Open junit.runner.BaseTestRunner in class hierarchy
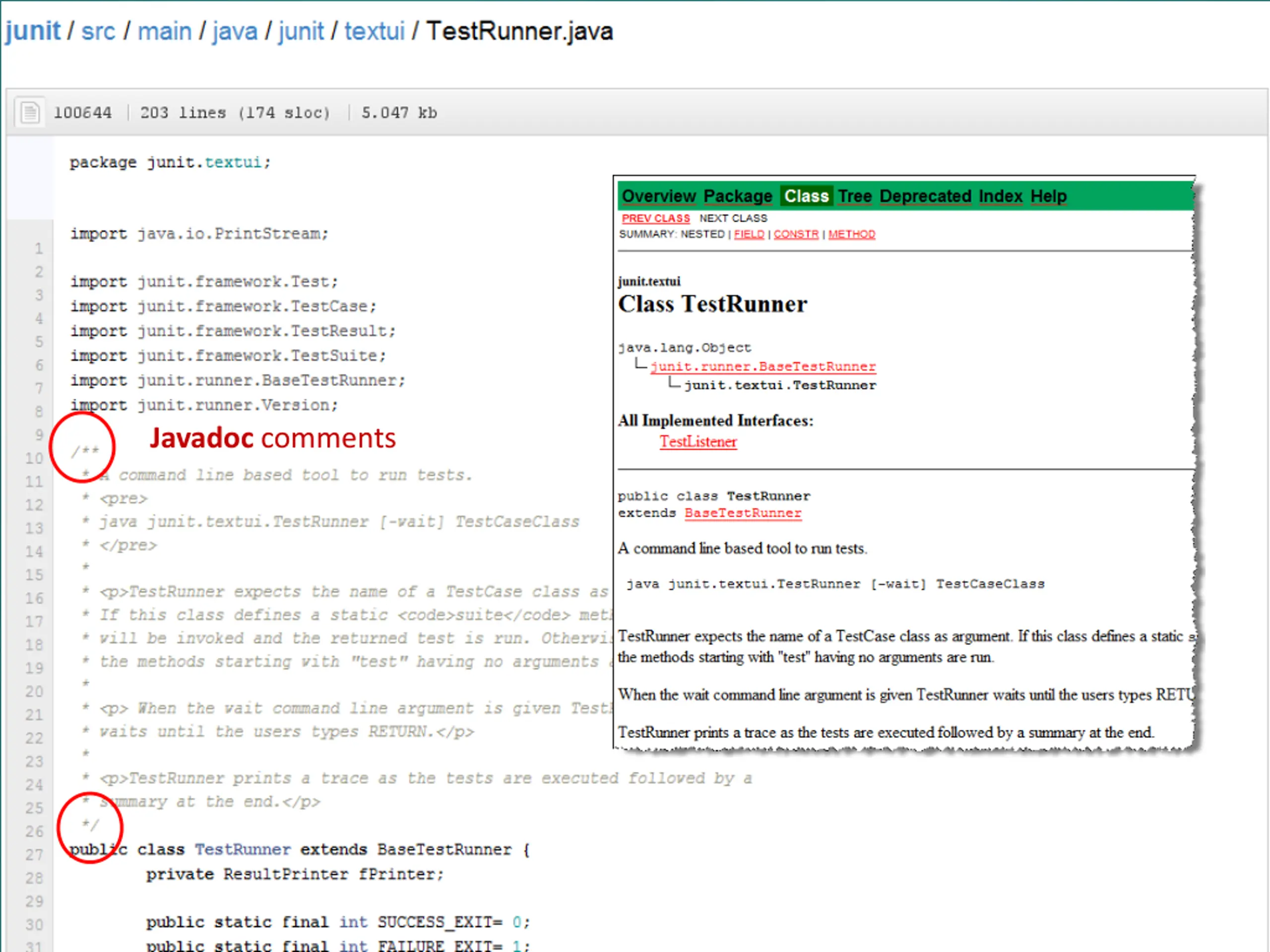The image size is (1270, 952). [x=763, y=367]
